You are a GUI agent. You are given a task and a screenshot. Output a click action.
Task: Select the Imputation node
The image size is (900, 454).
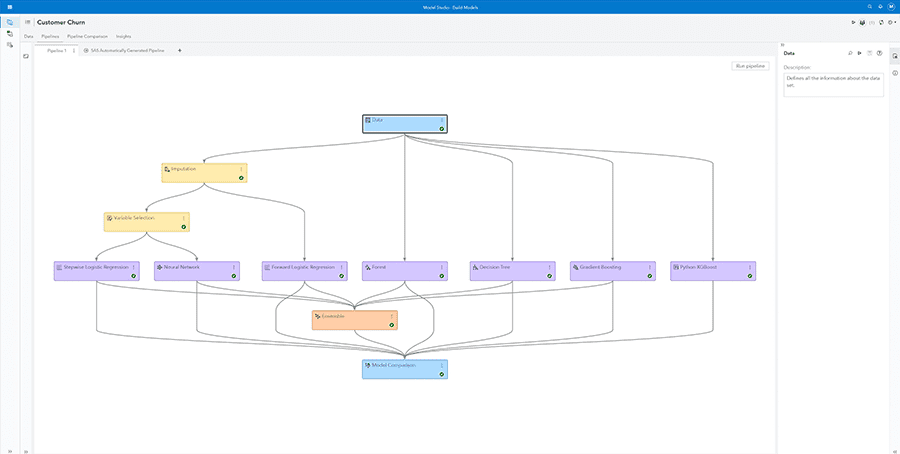(204, 173)
